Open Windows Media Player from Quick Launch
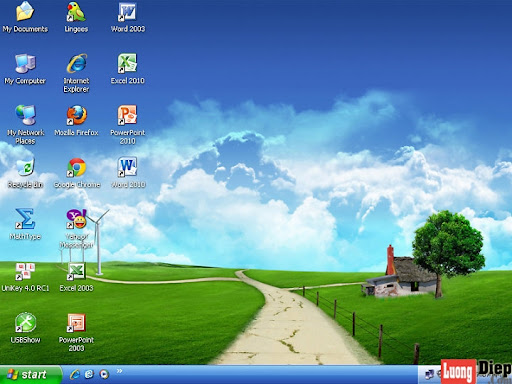 pos(104,374)
